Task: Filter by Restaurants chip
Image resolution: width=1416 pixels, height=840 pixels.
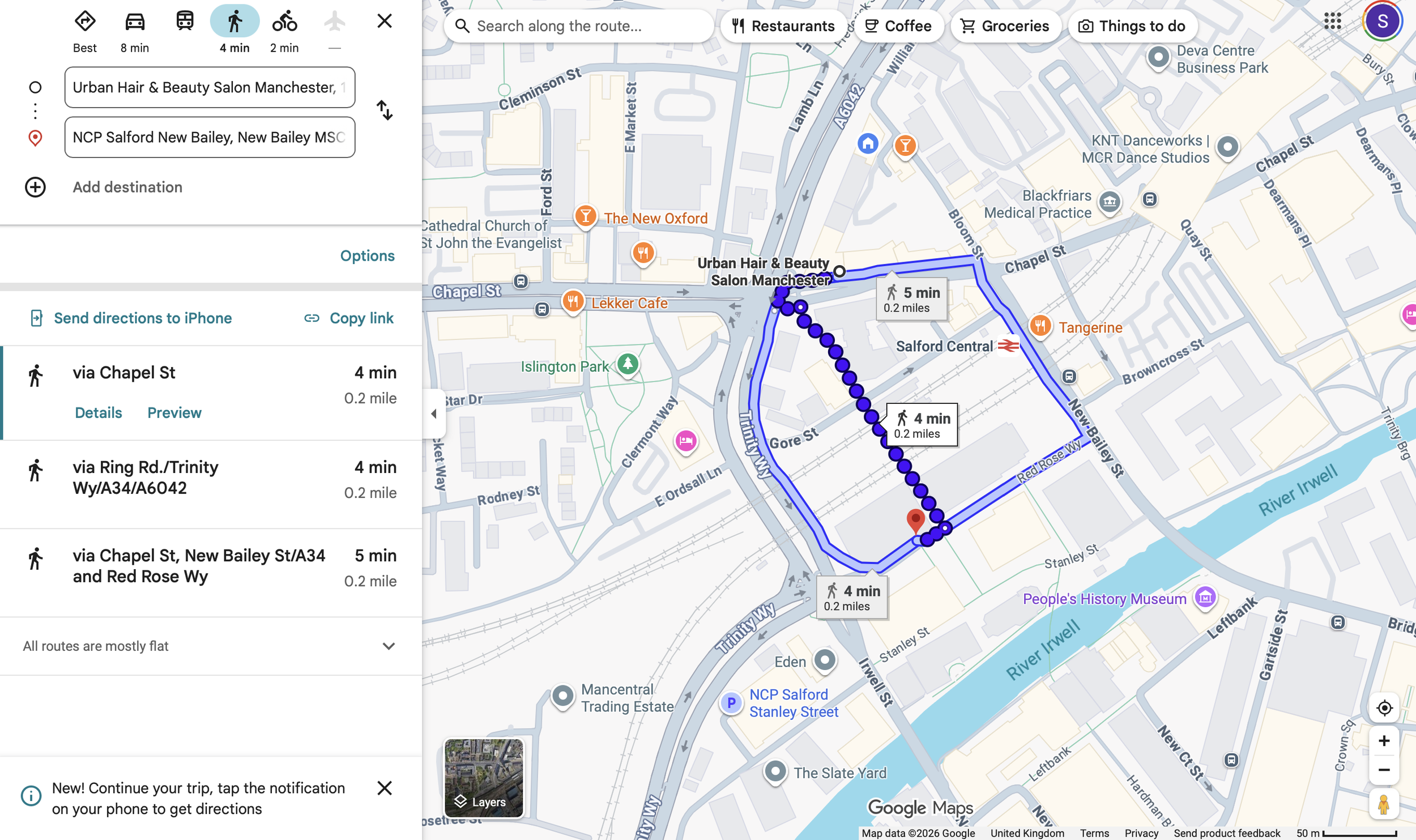Action: tap(783, 26)
